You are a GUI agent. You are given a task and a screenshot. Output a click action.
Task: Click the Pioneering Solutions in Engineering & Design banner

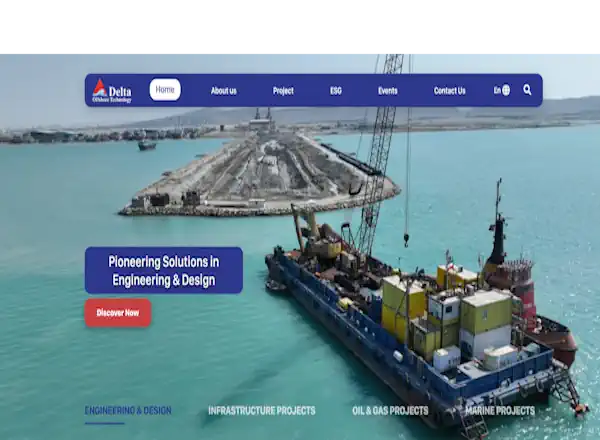(x=164, y=271)
